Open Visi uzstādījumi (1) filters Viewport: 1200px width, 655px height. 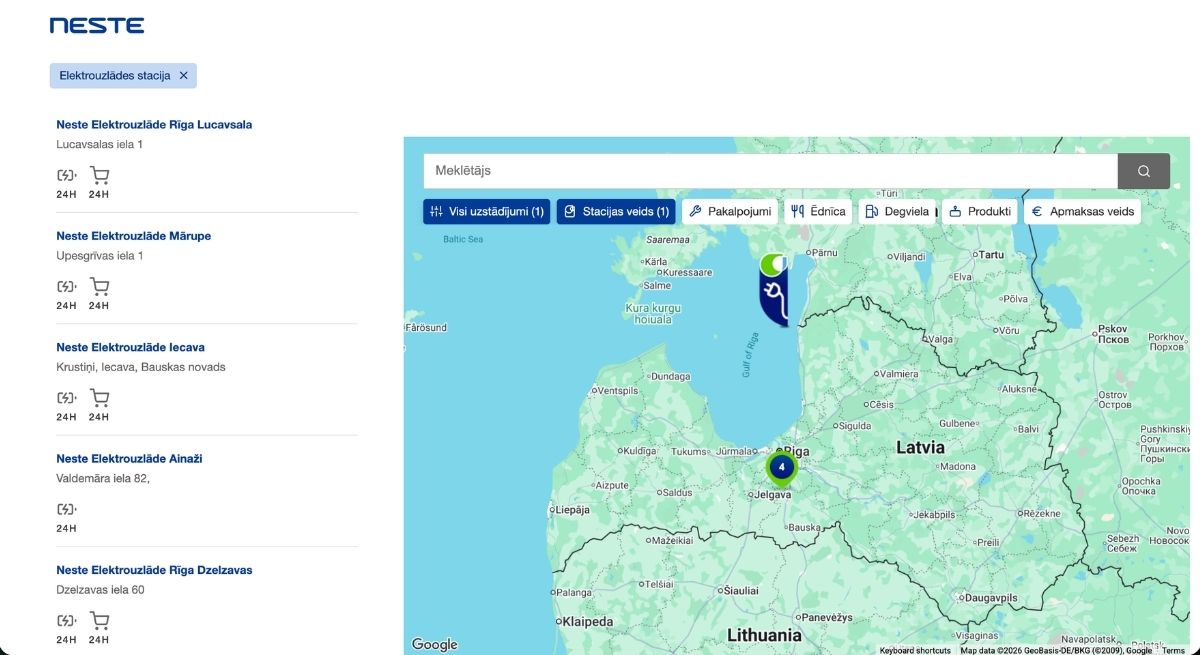tap(486, 212)
